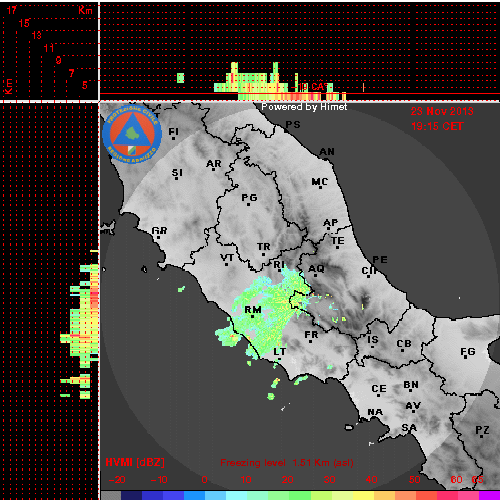Click the 17 Km height axis label
This screenshot has width=500, height=500.
tap(12, 10)
